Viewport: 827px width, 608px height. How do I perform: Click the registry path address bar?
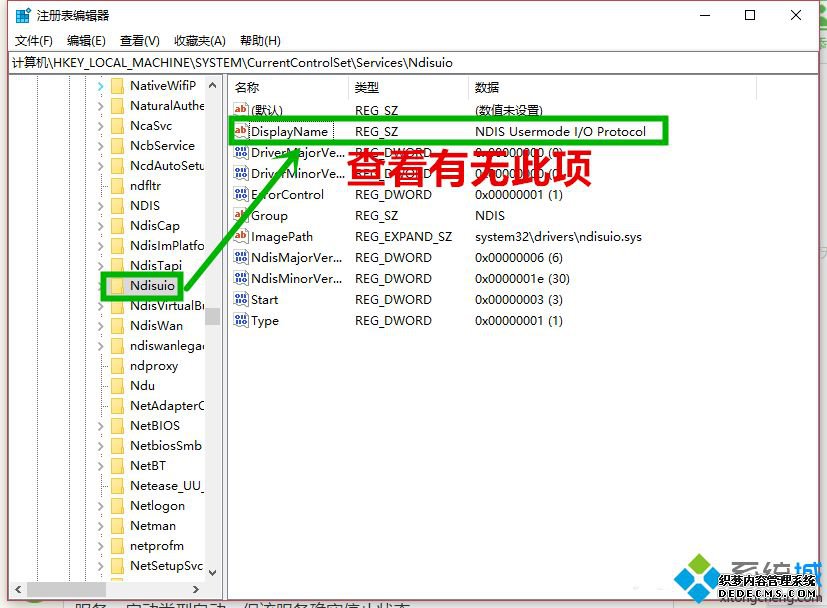point(414,63)
